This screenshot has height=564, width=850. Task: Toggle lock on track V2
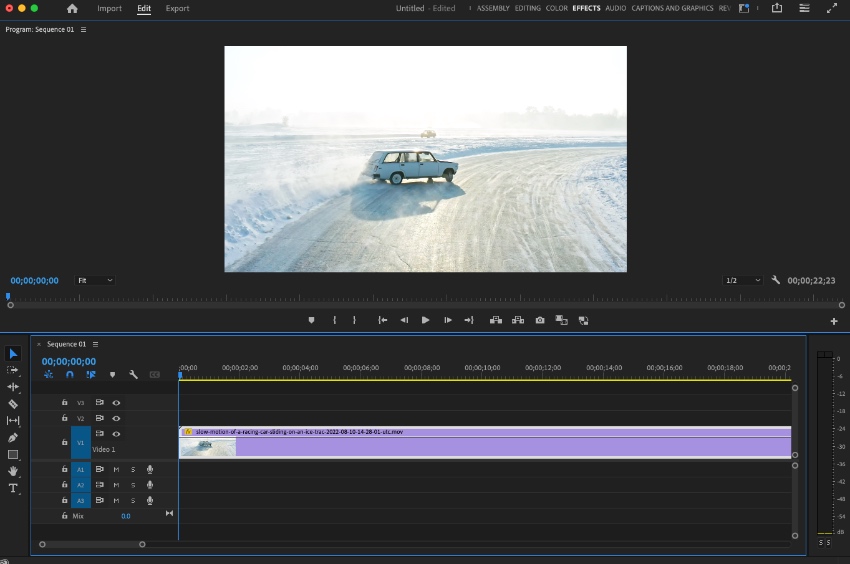coord(64,418)
